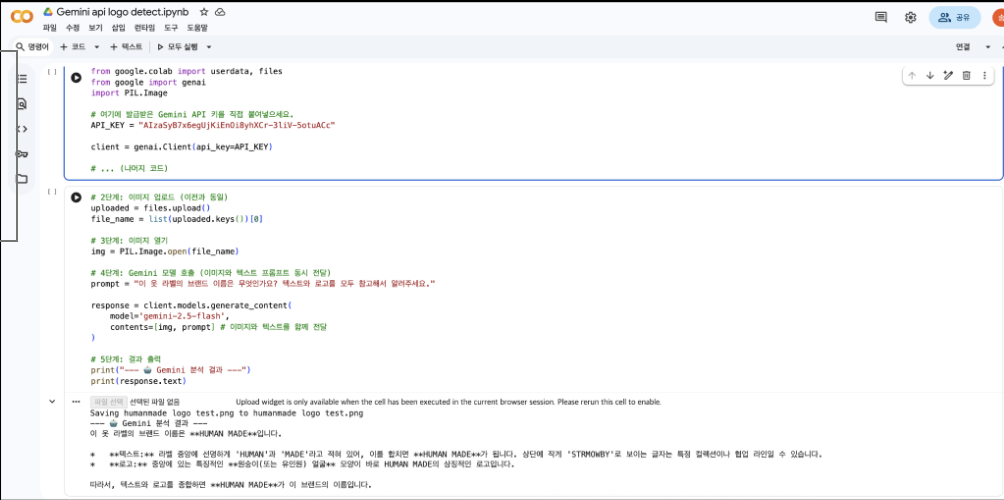Open the 삽입 menu
Viewport: 1004px width, 500px height.
(x=119, y=28)
